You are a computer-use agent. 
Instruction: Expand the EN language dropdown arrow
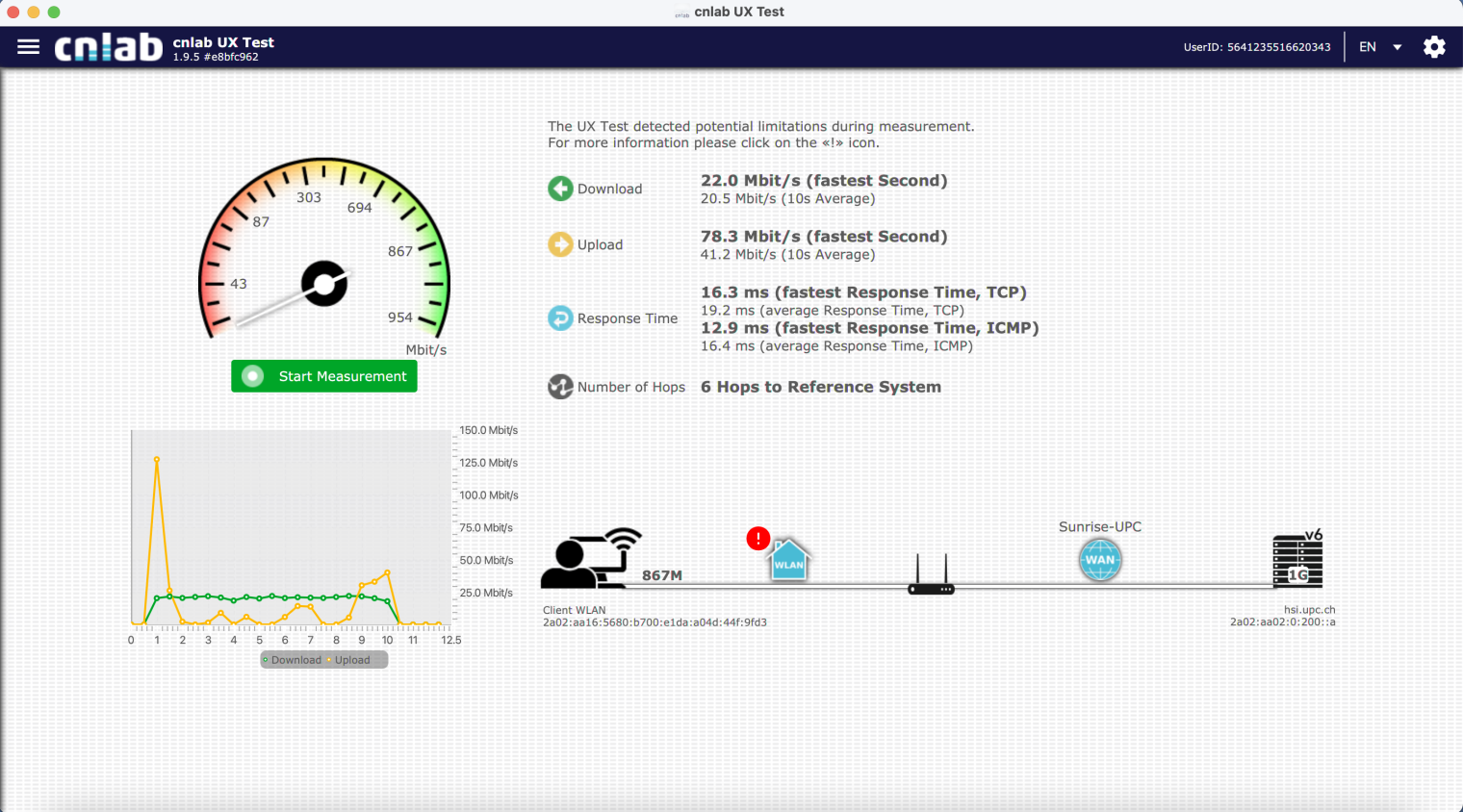[1398, 47]
